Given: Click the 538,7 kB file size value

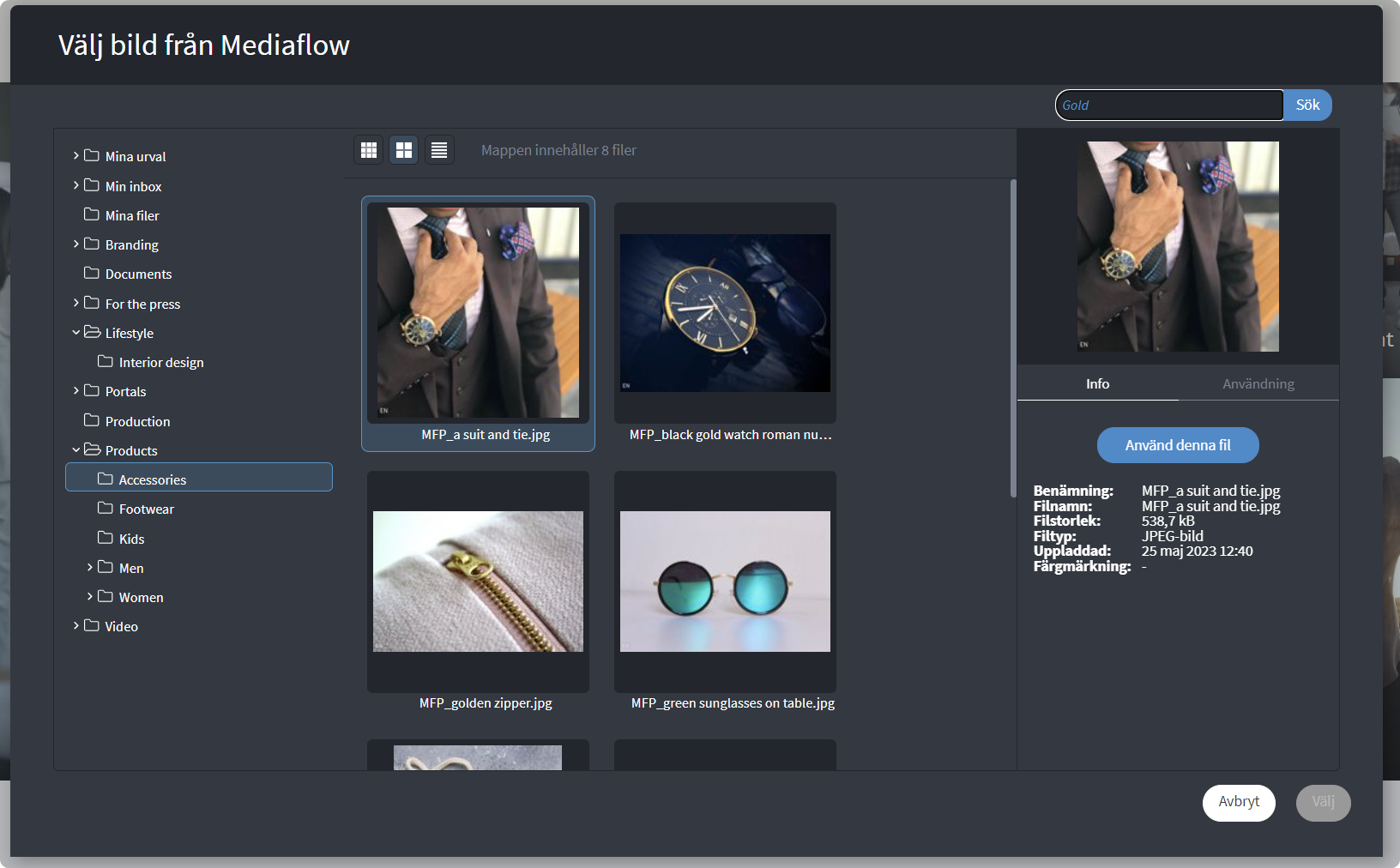Looking at the screenshot, I should click(x=1168, y=521).
